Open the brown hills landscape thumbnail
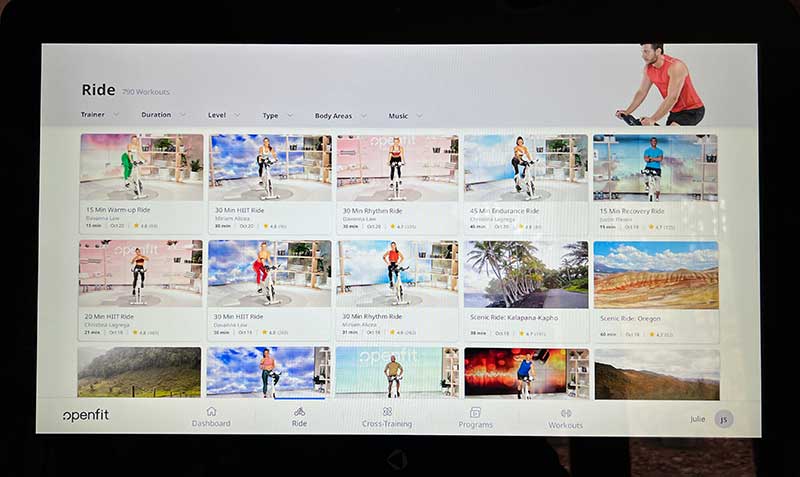 [x=657, y=374]
